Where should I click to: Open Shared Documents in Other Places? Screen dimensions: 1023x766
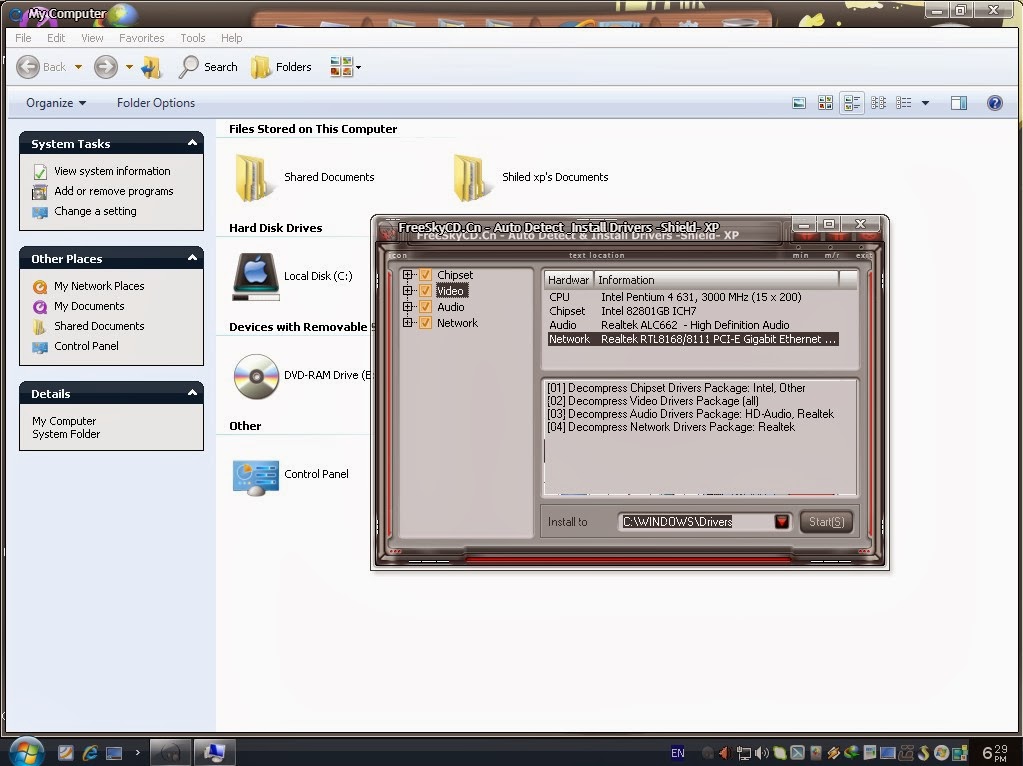pos(99,326)
